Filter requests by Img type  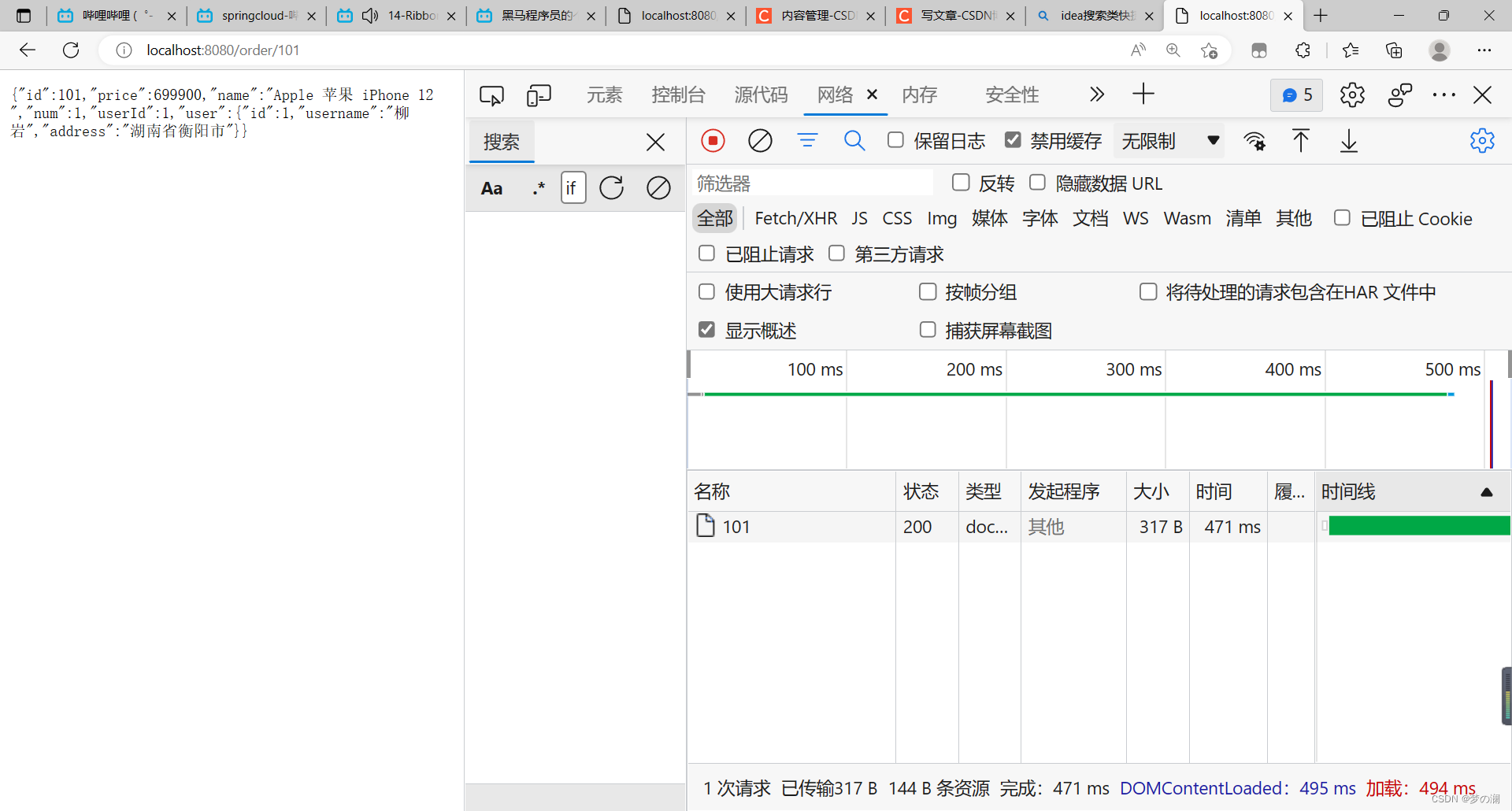[x=942, y=218]
